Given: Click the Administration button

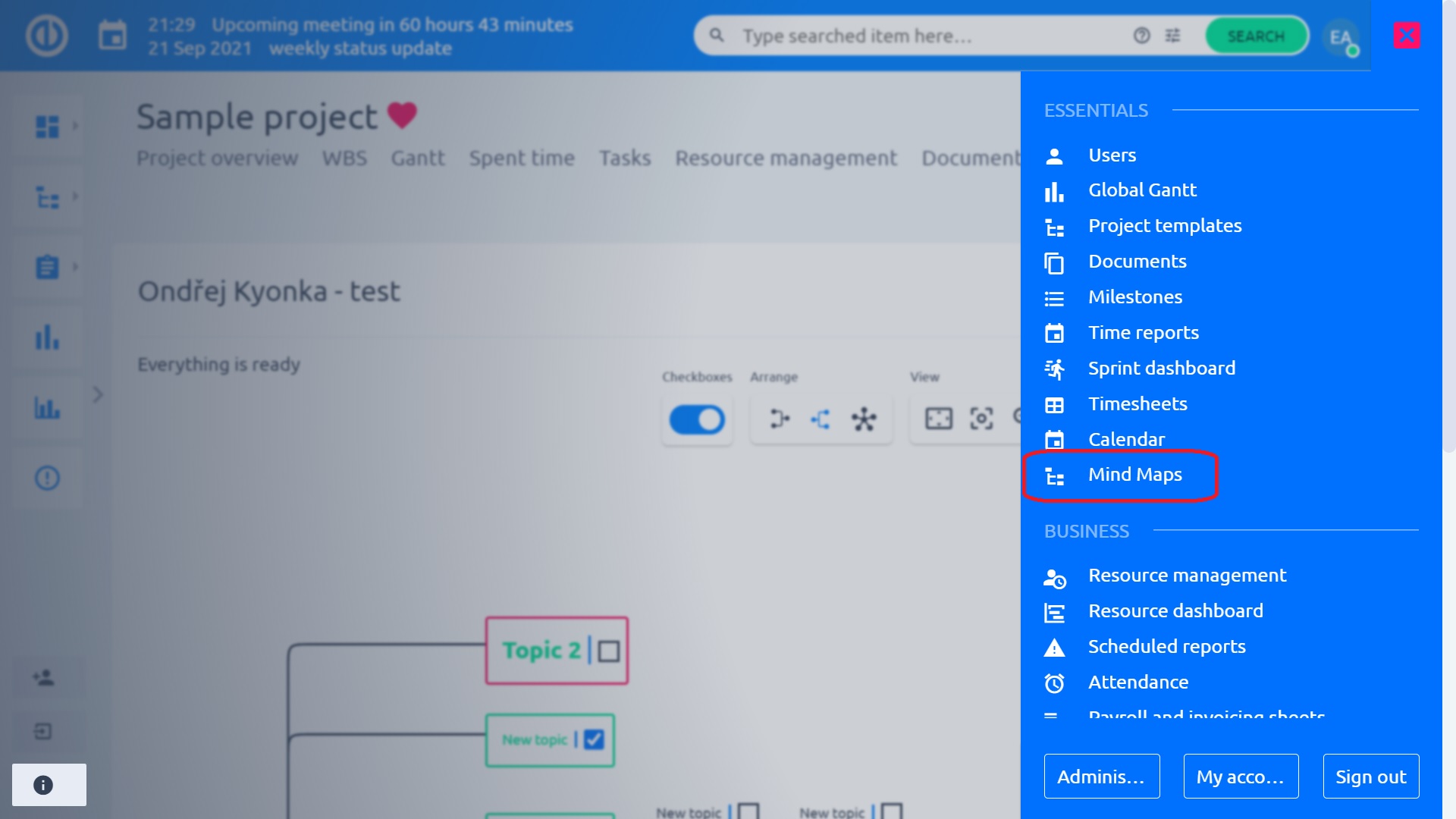Looking at the screenshot, I should (1102, 776).
